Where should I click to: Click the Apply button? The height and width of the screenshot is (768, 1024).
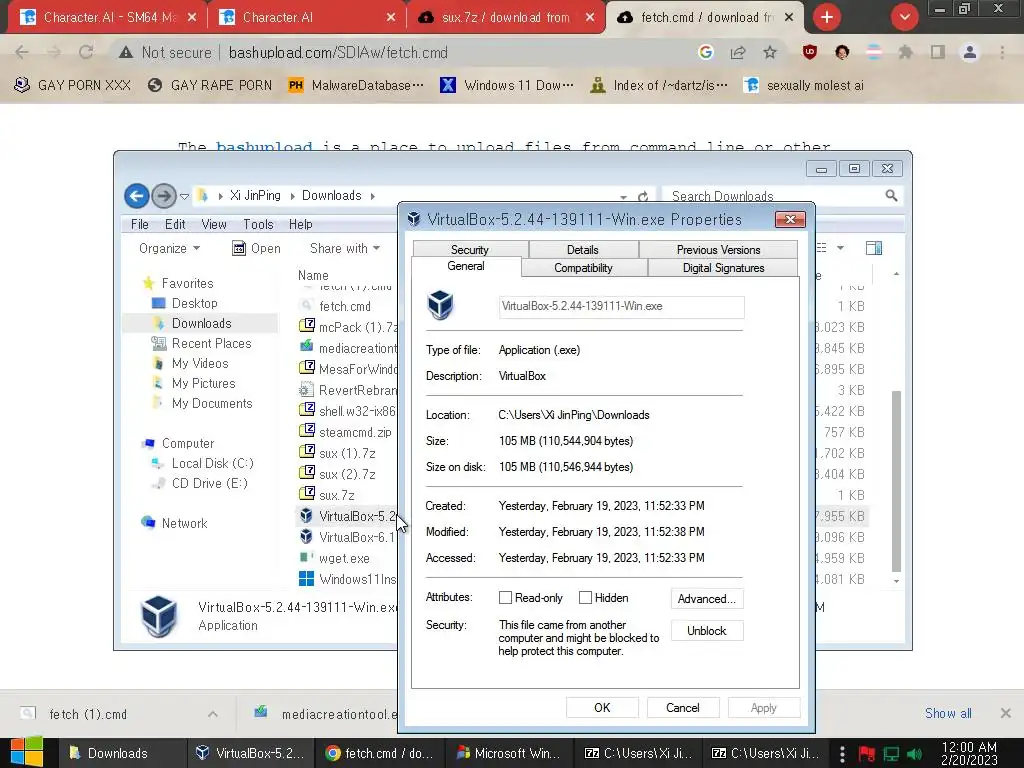coord(763,708)
